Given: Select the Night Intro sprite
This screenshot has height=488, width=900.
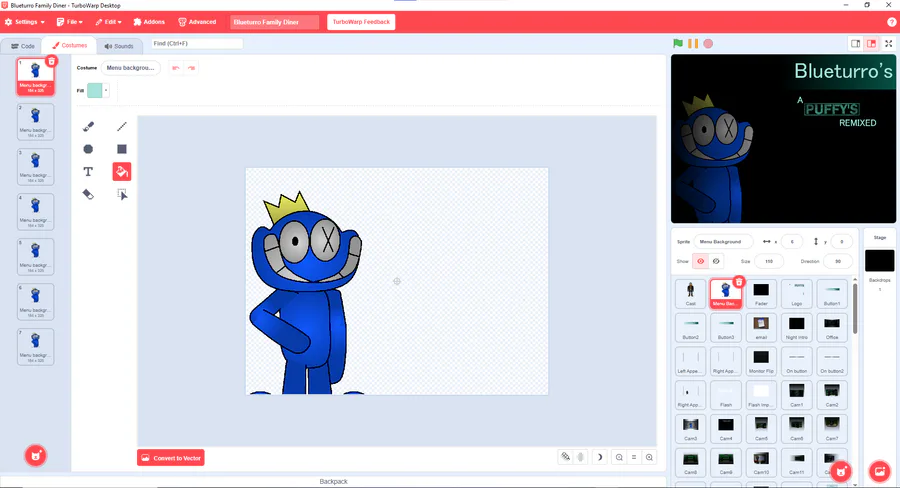Looking at the screenshot, I should (x=797, y=328).
